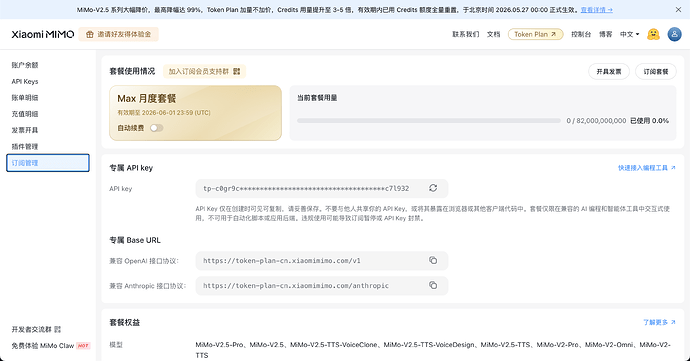The image size is (690, 361).
Task: Go to 插件管理 in sidebar
Action: [x=25, y=147]
